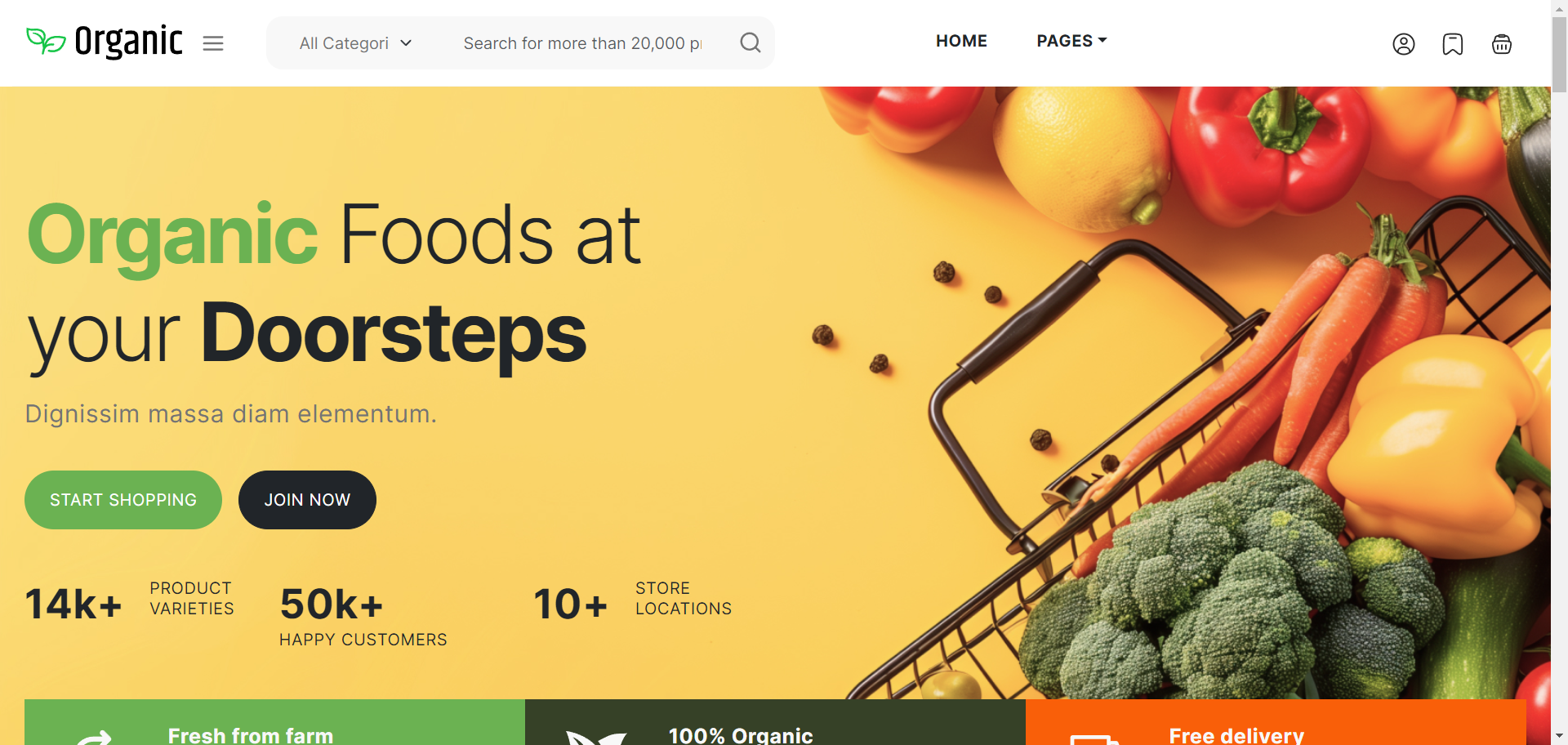Viewport: 1568px width, 745px height.
Task: Open the shopping basket icon
Action: [1501, 44]
